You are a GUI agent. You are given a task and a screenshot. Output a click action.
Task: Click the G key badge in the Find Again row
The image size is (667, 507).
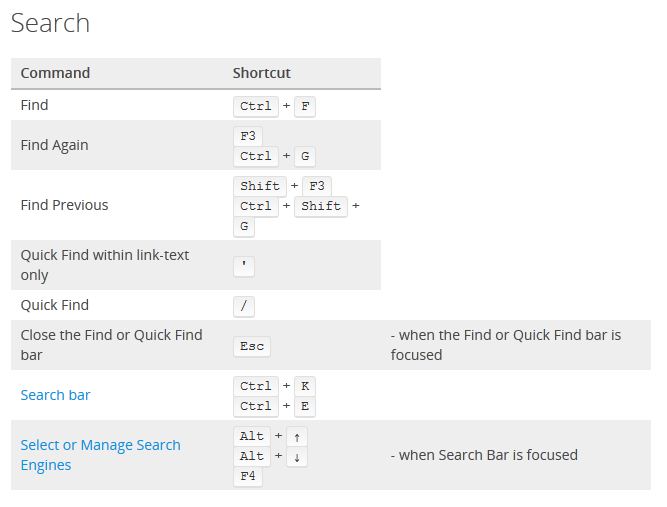[x=305, y=156]
